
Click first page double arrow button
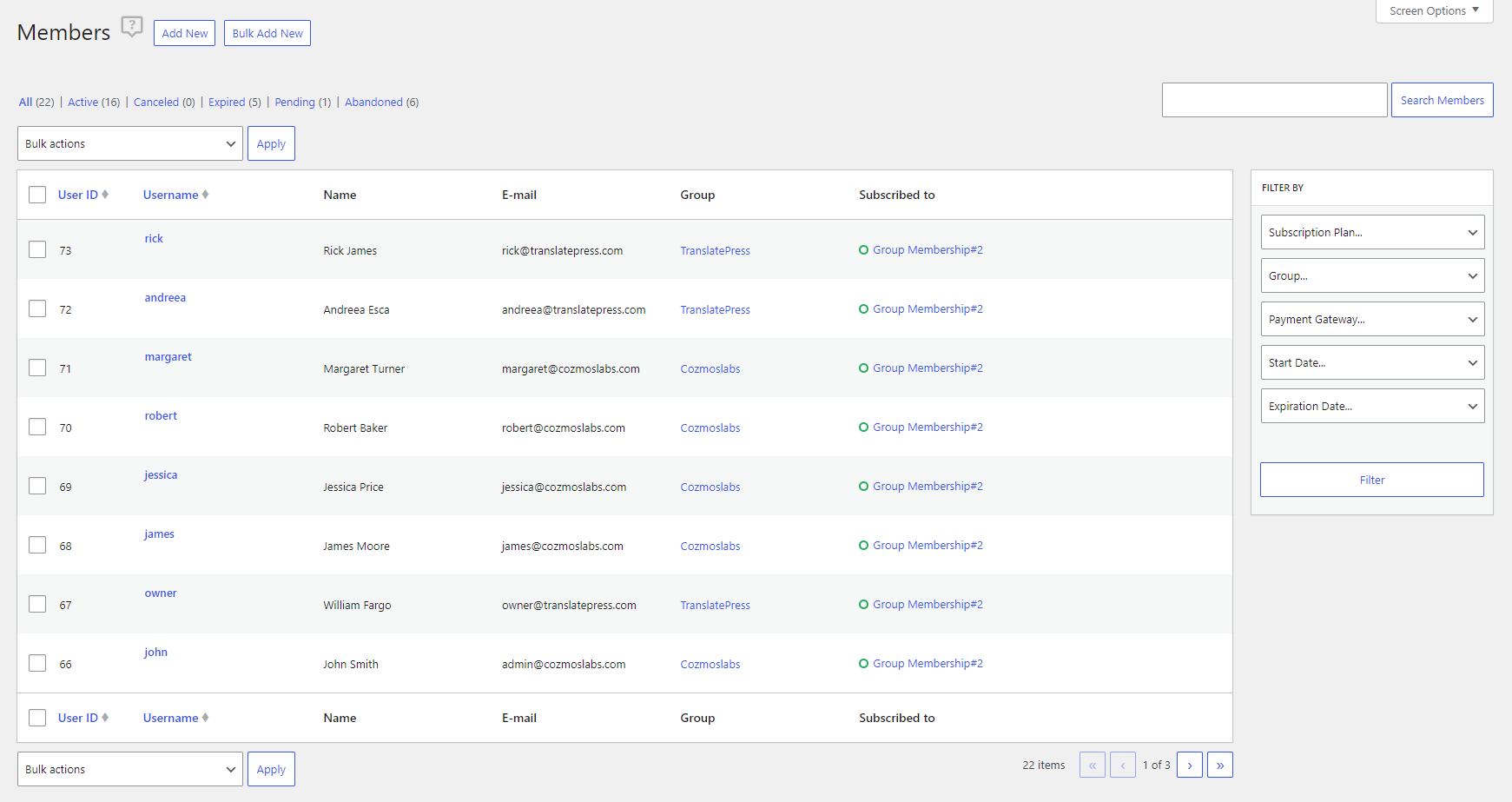click(x=1093, y=765)
